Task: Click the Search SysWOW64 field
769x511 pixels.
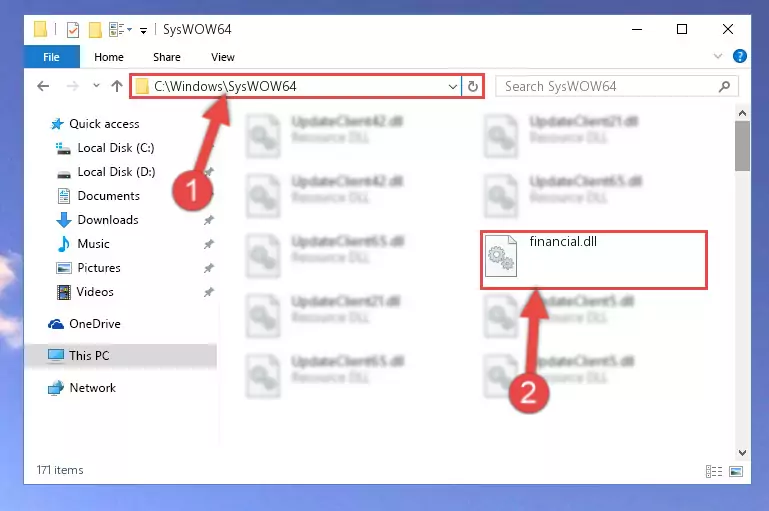Action: coord(616,86)
